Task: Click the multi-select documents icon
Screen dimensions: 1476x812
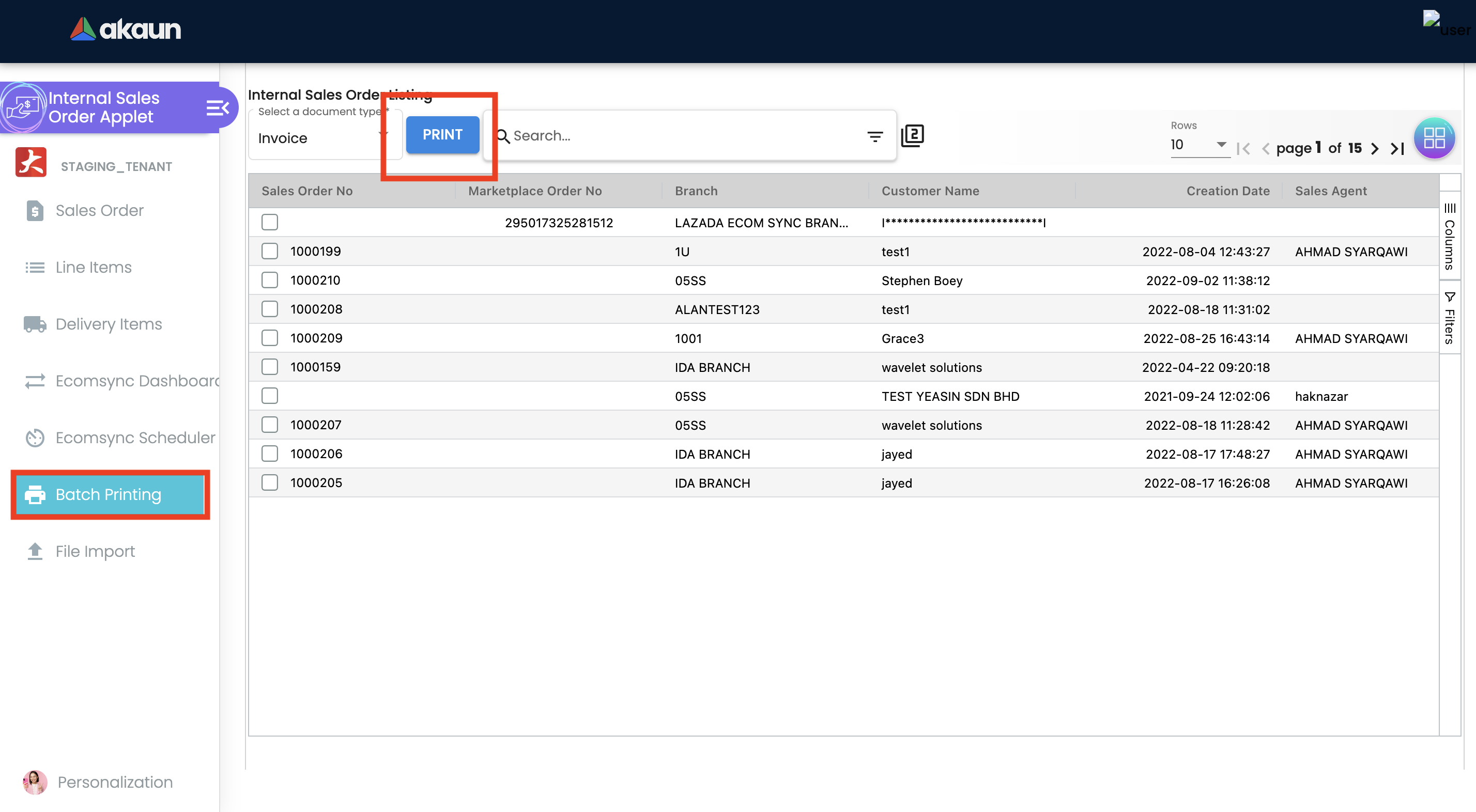Action: coord(912,136)
